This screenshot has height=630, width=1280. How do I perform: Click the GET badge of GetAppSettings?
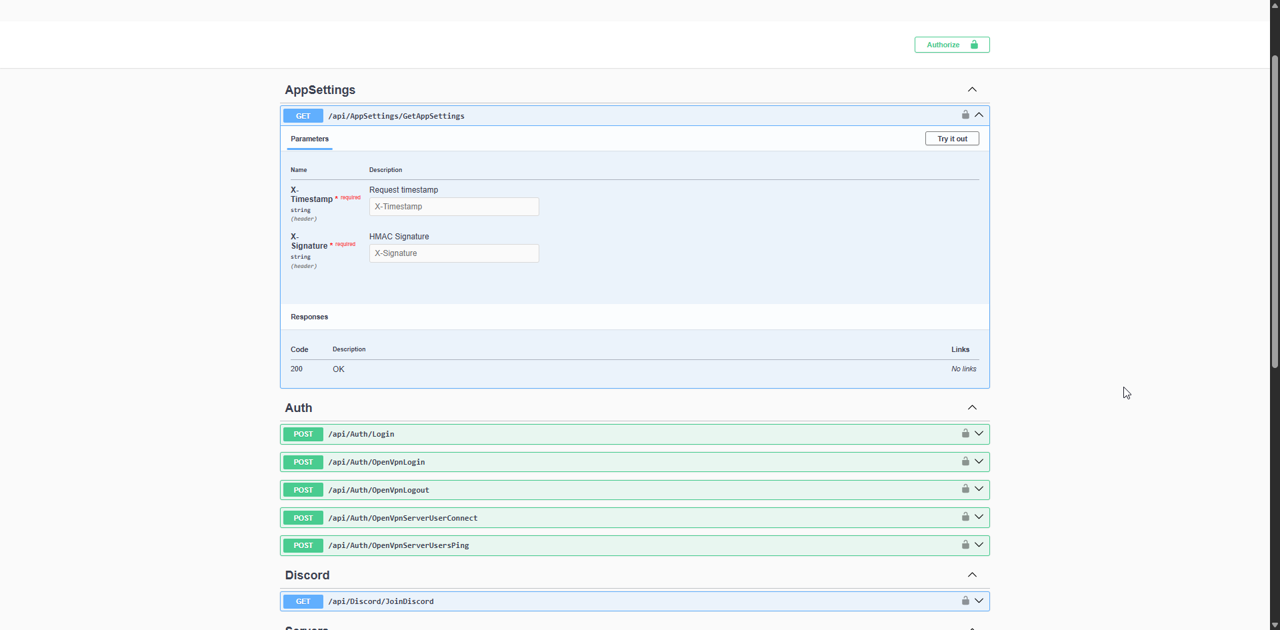pyautogui.click(x=303, y=116)
